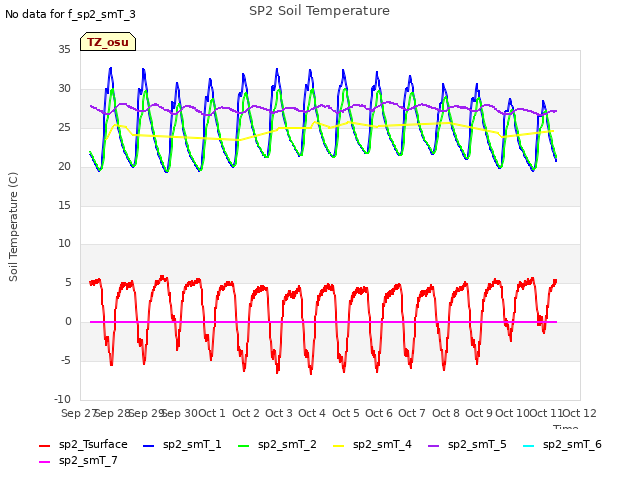This screenshot has width=640, height=480.
Task: Click the Oct 1 x-axis tick label
Action: pos(212,413)
